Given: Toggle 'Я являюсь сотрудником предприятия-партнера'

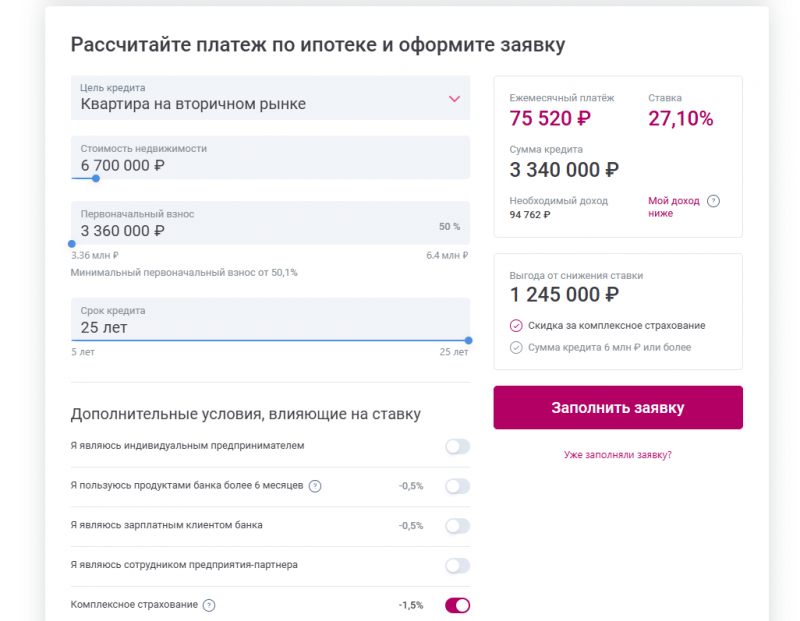Looking at the screenshot, I should click(456, 565).
